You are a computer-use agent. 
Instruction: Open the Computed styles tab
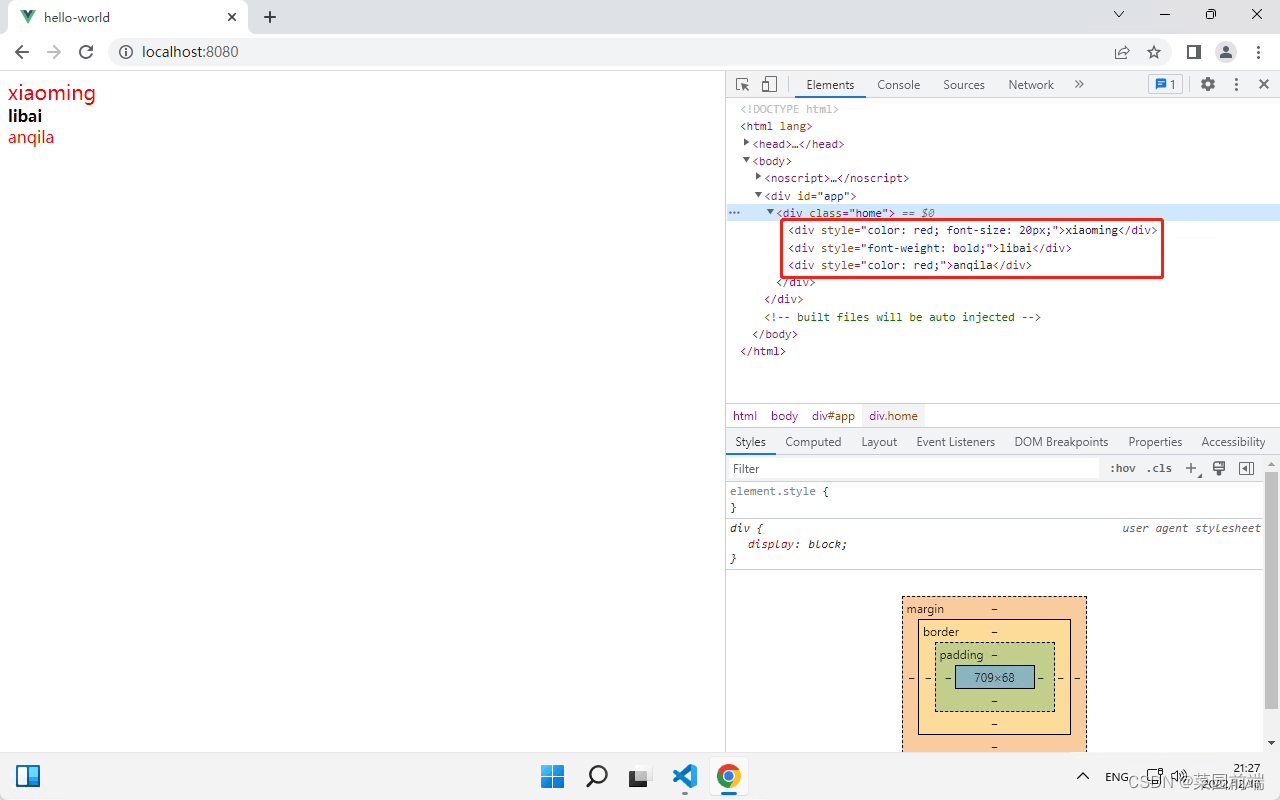pyautogui.click(x=813, y=442)
